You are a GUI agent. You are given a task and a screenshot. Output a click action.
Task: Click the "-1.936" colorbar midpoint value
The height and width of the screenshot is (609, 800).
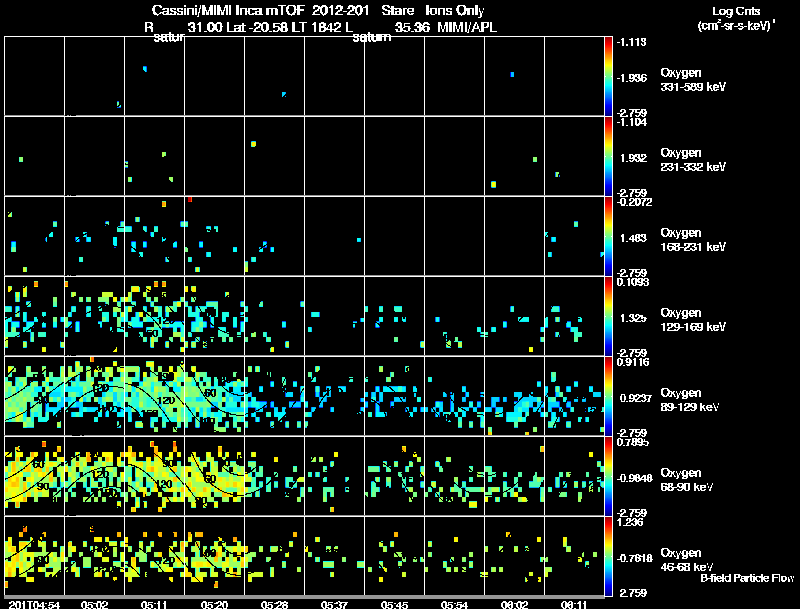[632, 78]
